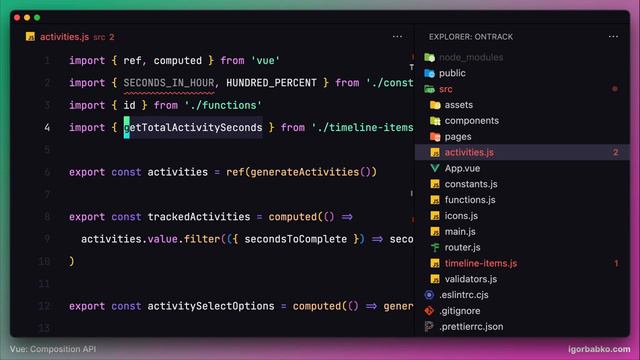This screenshot has width=640, height=360.
Task: Click the public folder icon
Action: (x=429, y=73)
